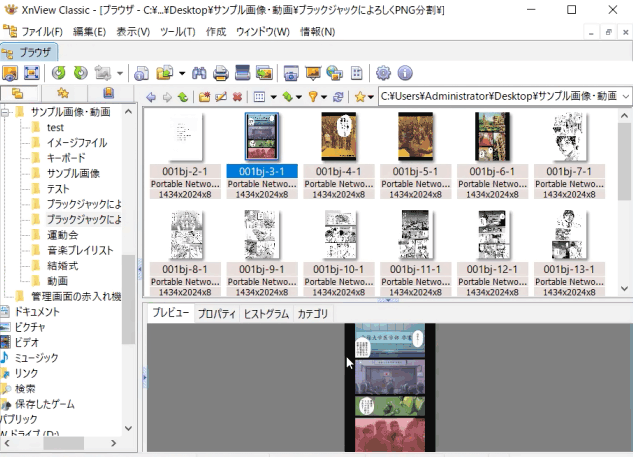The width and height of the screenshot is (633, 457).
Task: Open the ミュージック library in the tree
Action: [36, 358]
